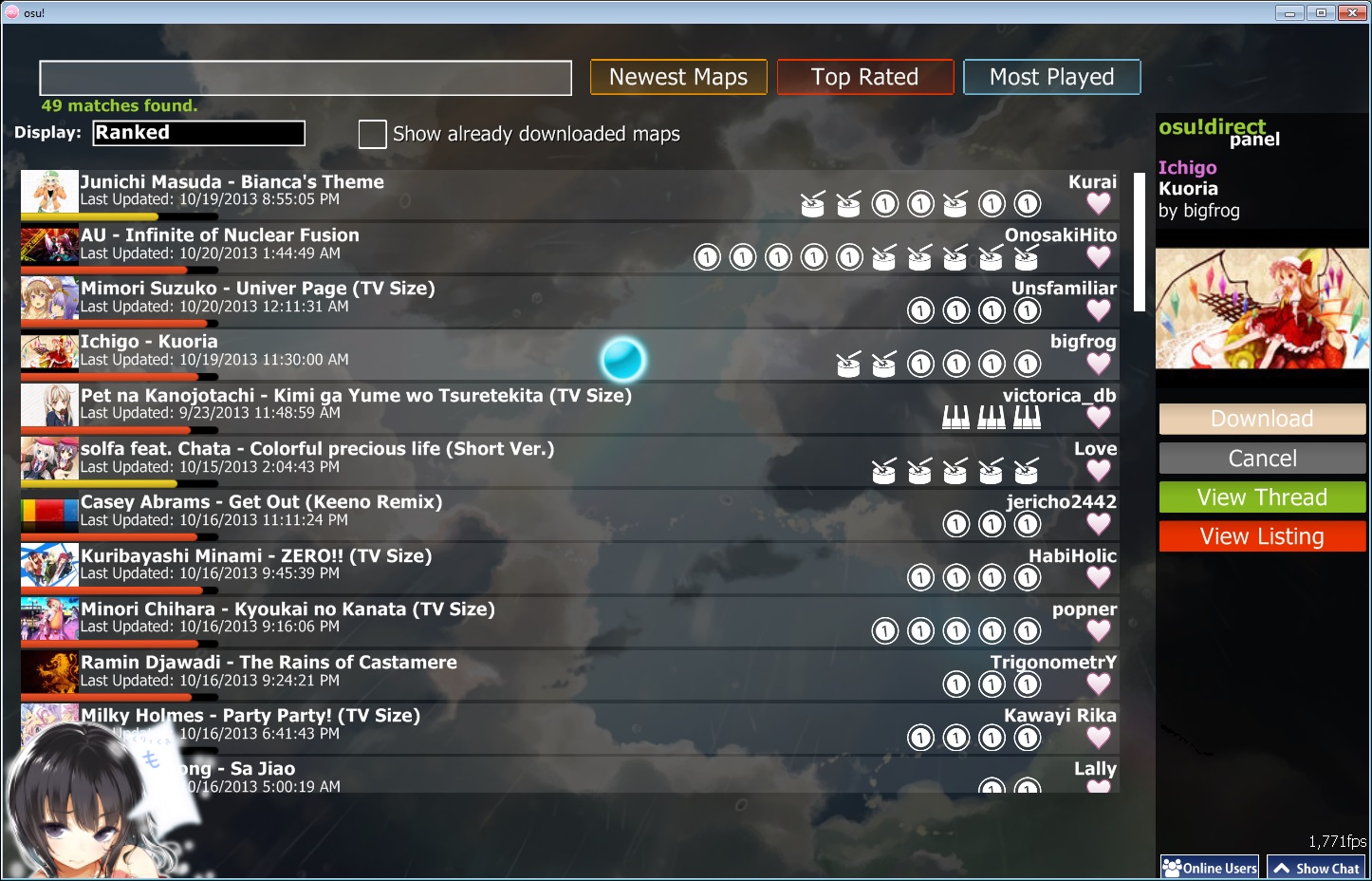The width and height of the screenshot is (1372, 881).
Task: Click the beatmap search input field
Action: click(x=306, y=78)
